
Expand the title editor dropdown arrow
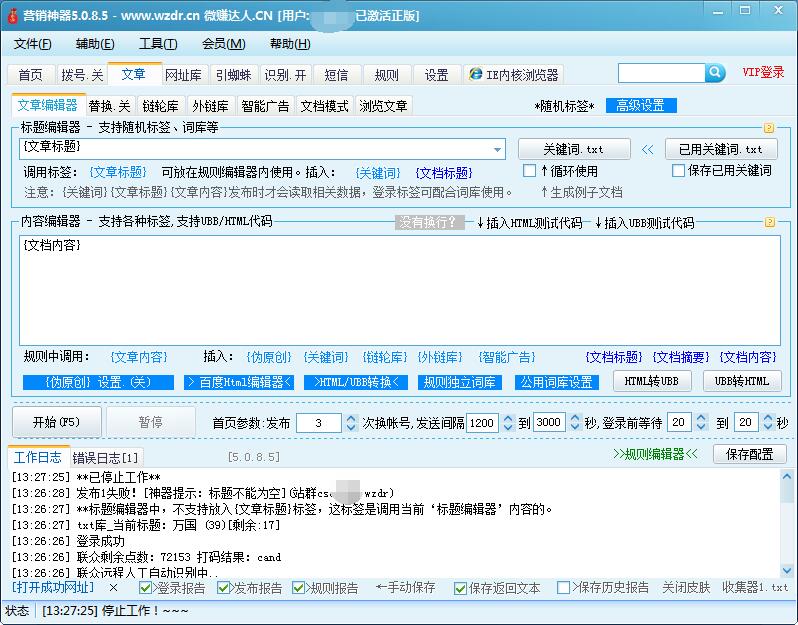click(497, 150)
